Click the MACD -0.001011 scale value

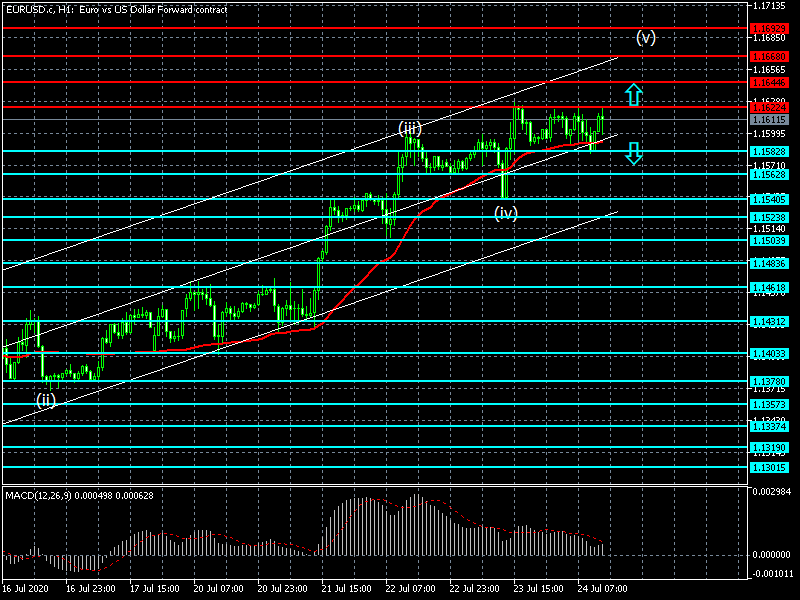click(x=771, y=574)
